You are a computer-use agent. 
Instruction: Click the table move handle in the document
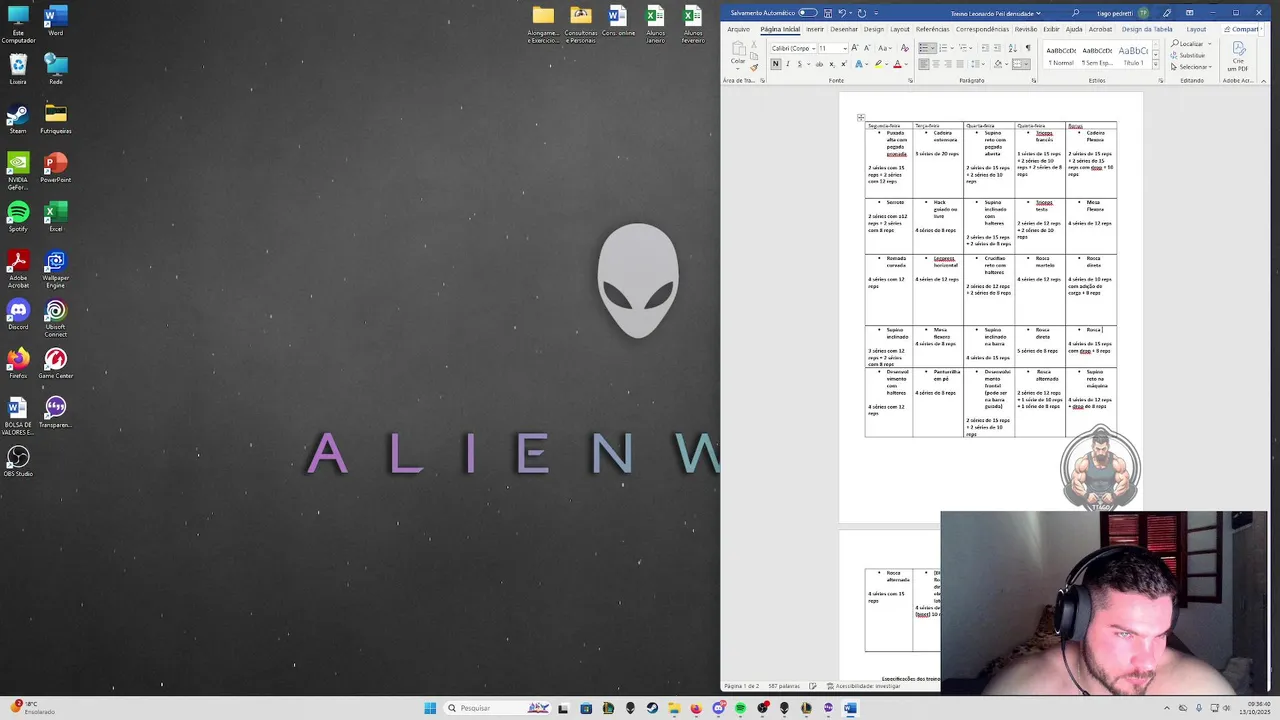(860, 118)
